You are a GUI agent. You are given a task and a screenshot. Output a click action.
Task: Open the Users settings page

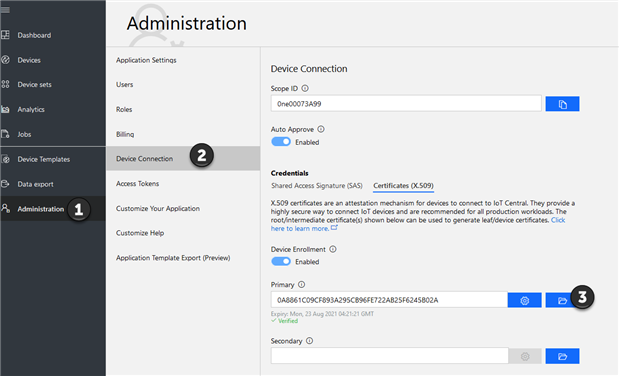[x=124, y=85]
